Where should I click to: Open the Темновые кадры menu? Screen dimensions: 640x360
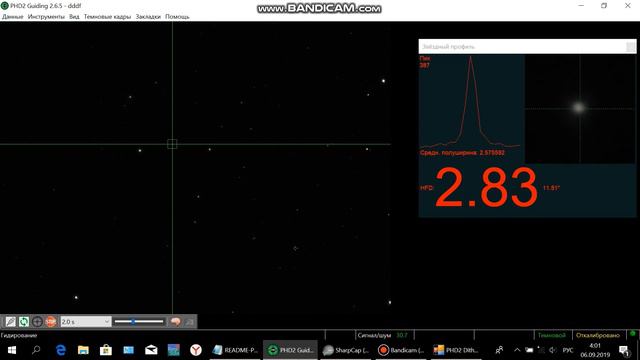(107, 17)
